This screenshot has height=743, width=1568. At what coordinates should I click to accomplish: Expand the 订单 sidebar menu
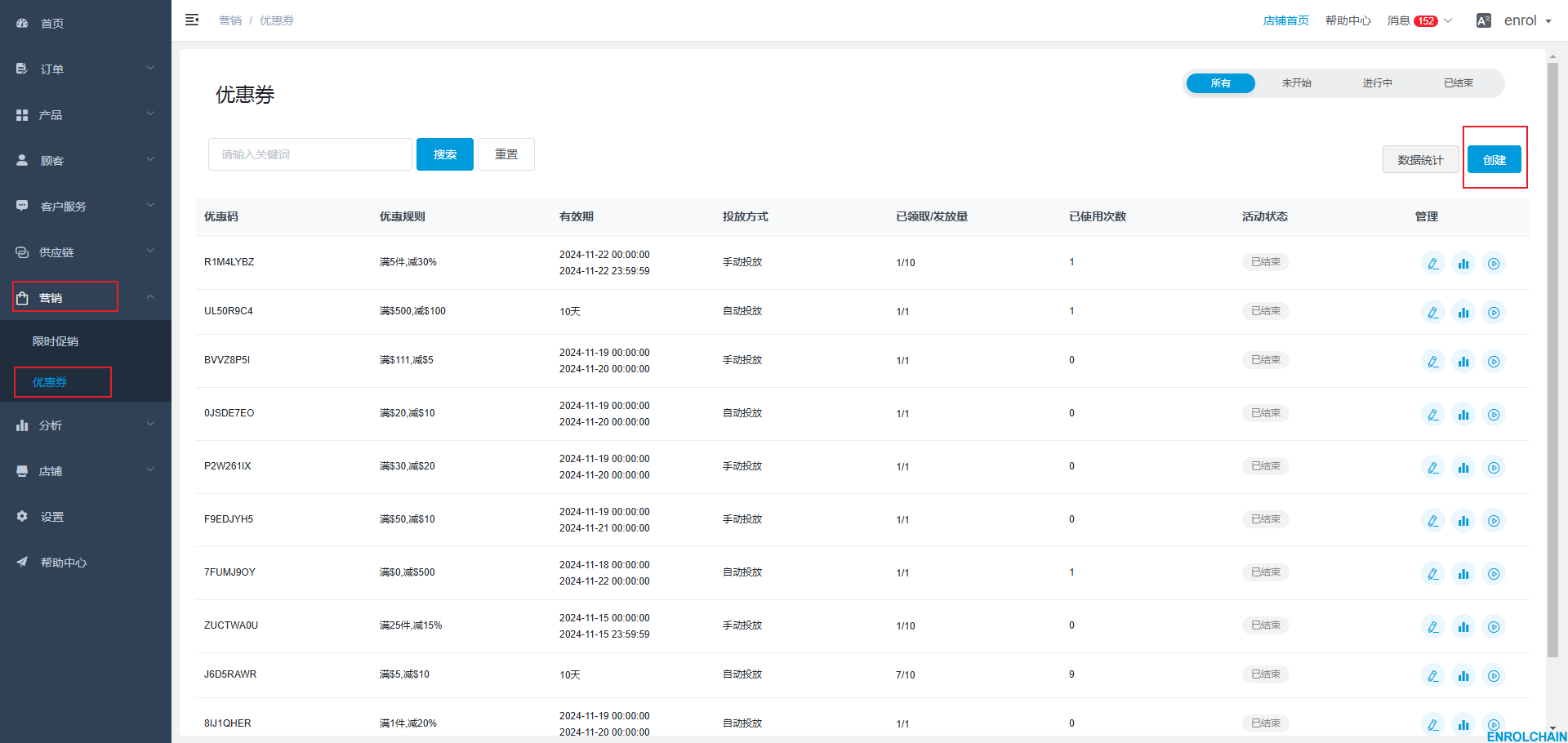coord(86,69)
